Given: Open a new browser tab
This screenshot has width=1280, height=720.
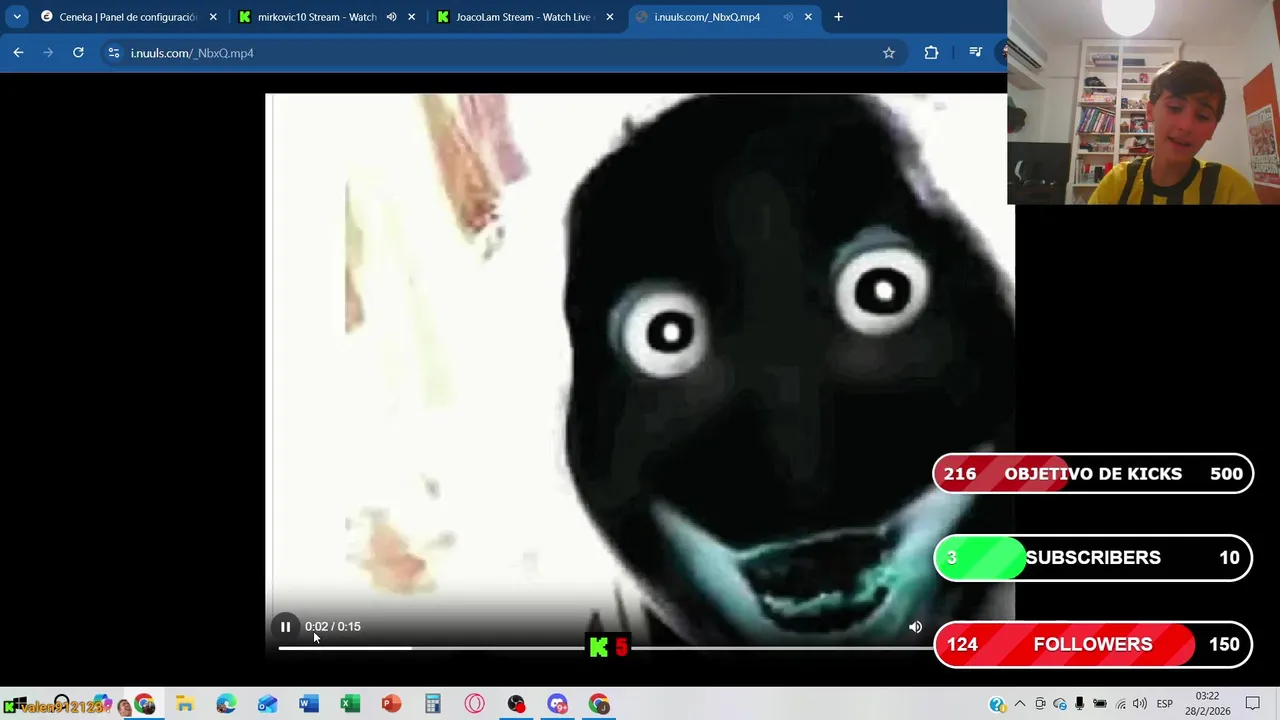Looking at the screenshot, I should point(838,17).
